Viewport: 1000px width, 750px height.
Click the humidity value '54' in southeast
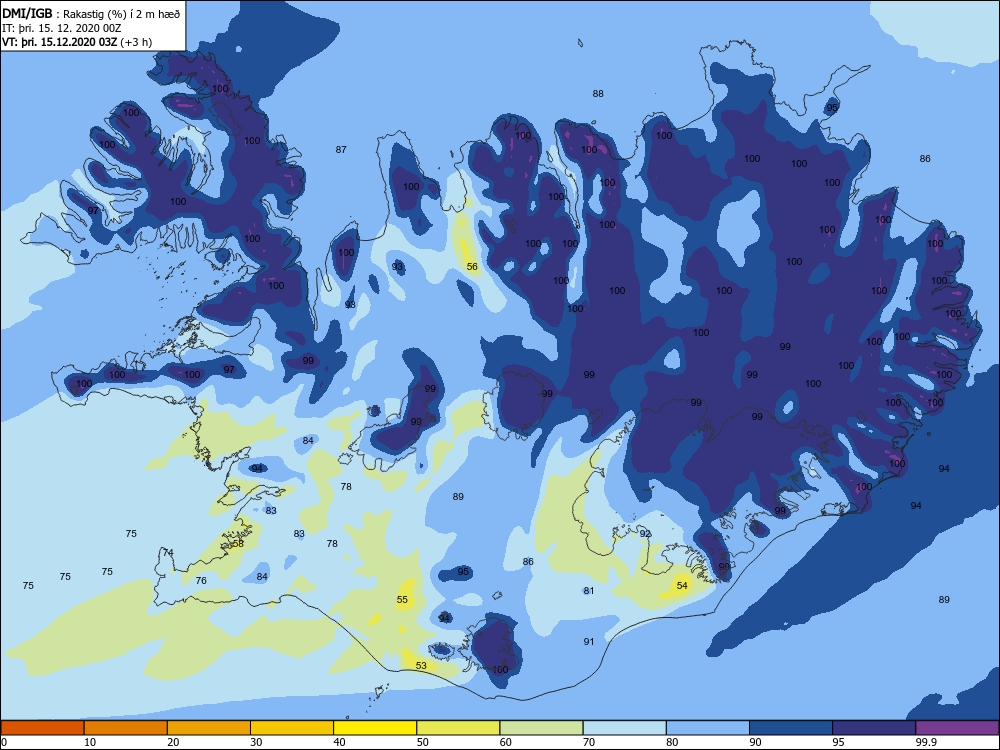682,585
